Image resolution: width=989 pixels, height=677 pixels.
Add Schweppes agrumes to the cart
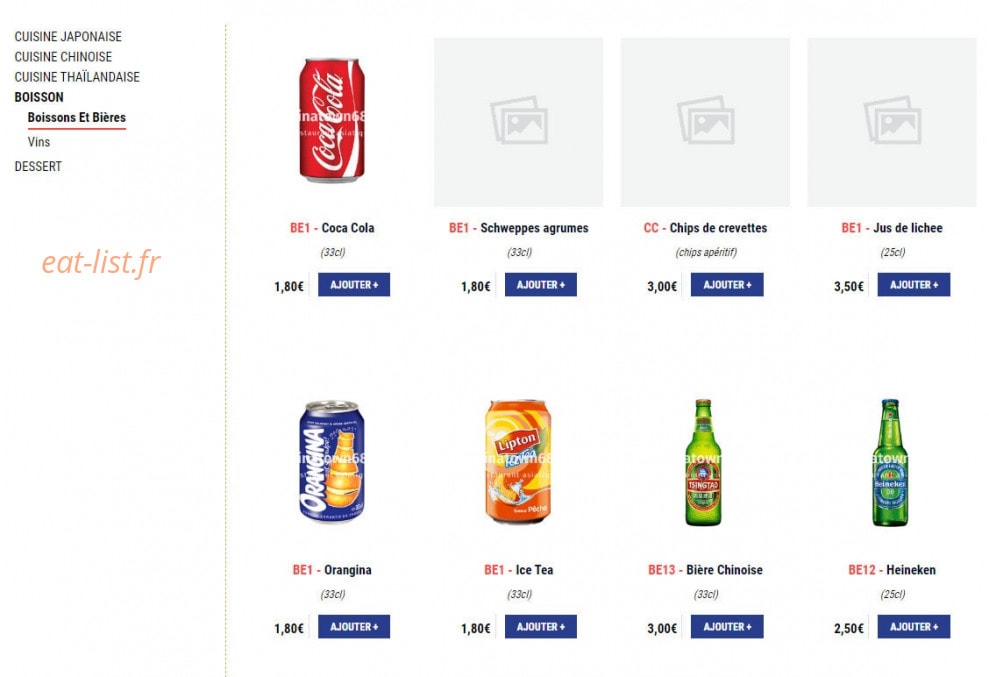[x=541, y=285]
